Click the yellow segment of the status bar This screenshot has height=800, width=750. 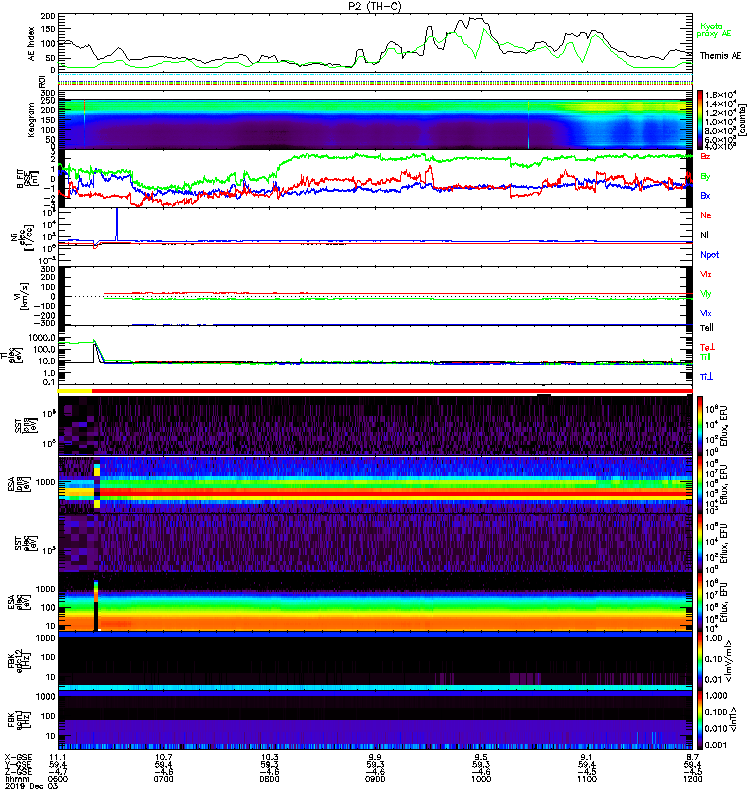pos(75,391)
